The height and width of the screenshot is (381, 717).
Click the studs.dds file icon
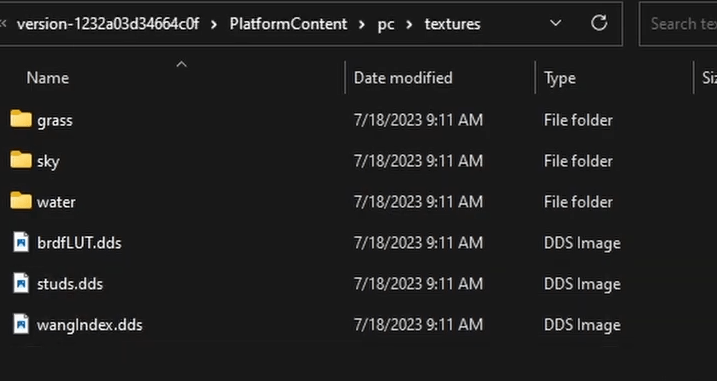[21, 283]
